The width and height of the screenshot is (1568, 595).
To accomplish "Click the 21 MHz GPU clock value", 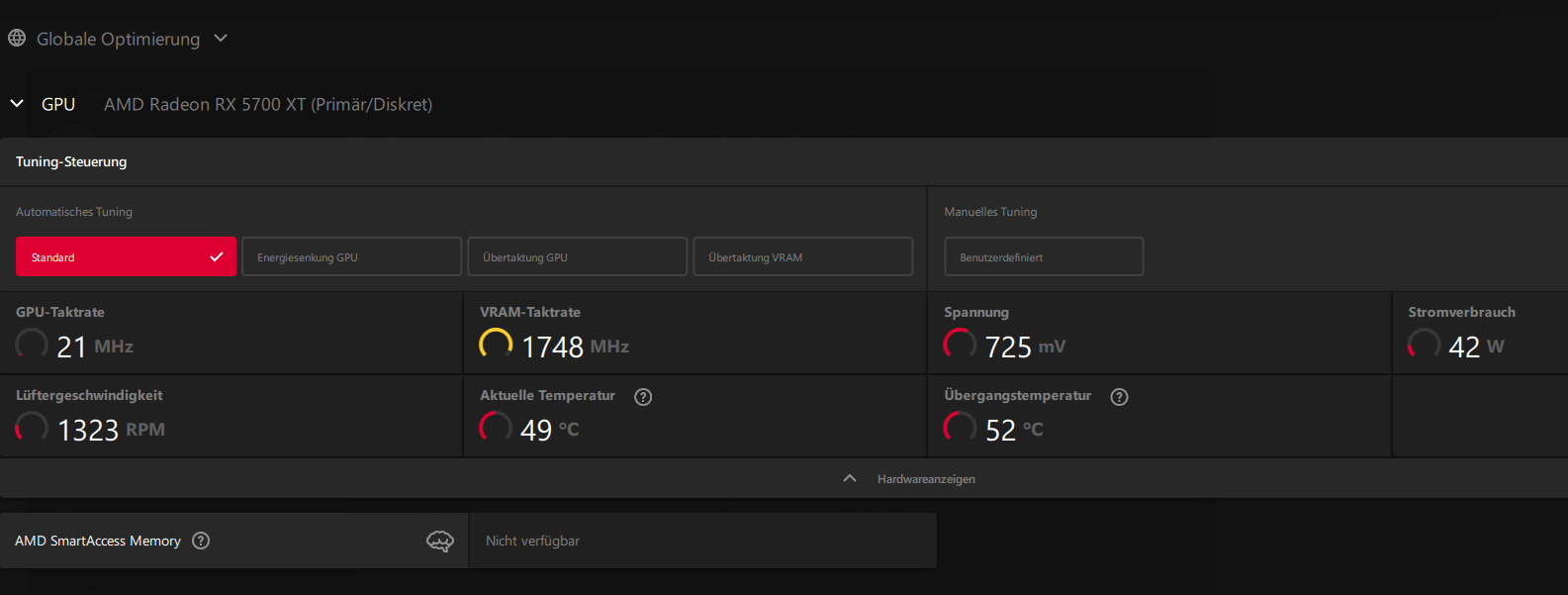I will tap(95, 347).
